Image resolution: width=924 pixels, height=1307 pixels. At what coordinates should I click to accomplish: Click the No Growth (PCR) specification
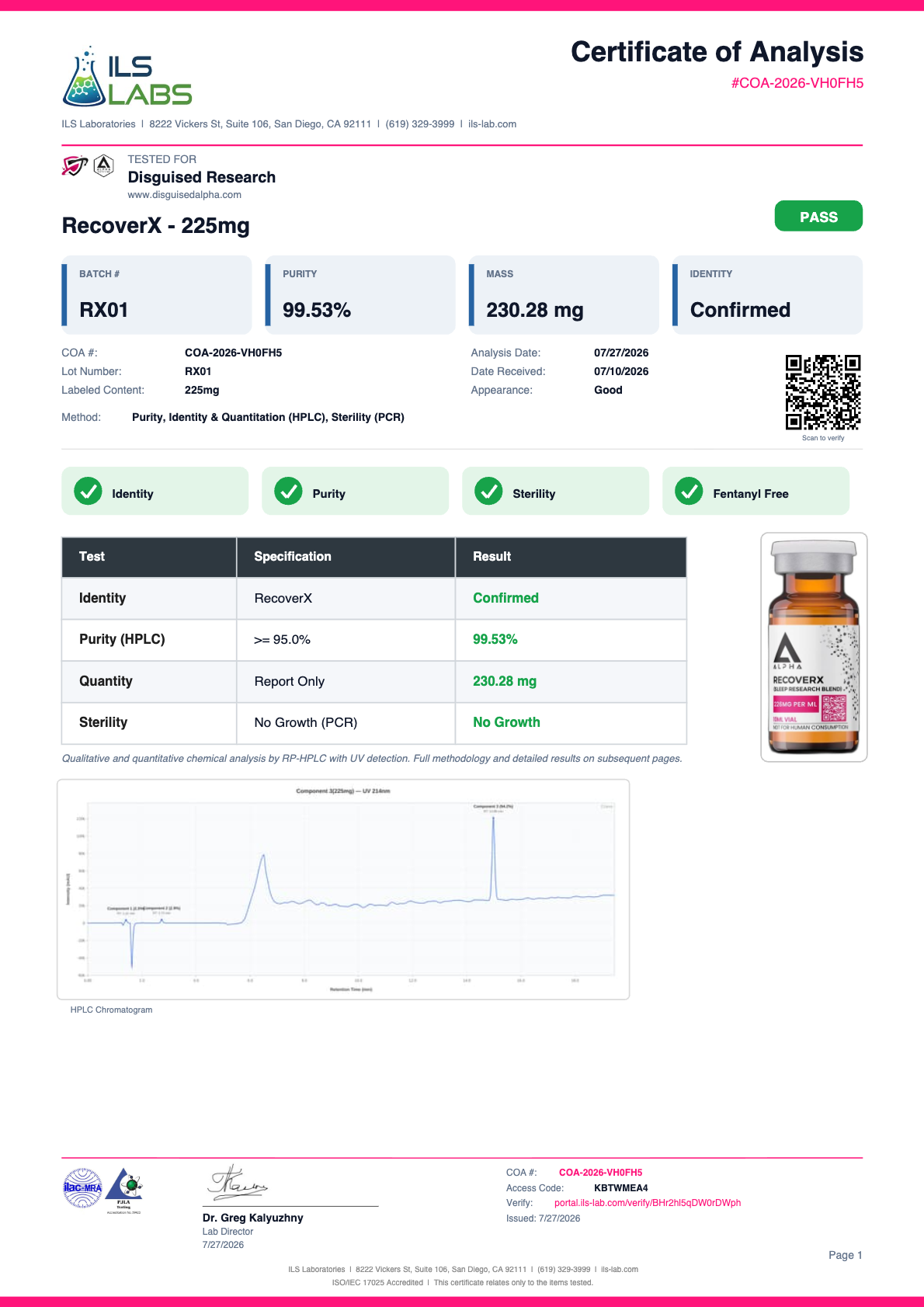click(306, 722)
